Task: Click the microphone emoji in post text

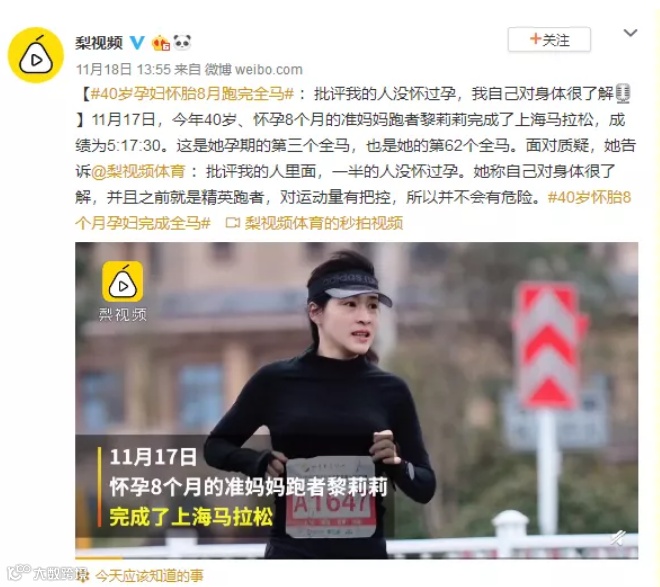Action: [623, 93]
